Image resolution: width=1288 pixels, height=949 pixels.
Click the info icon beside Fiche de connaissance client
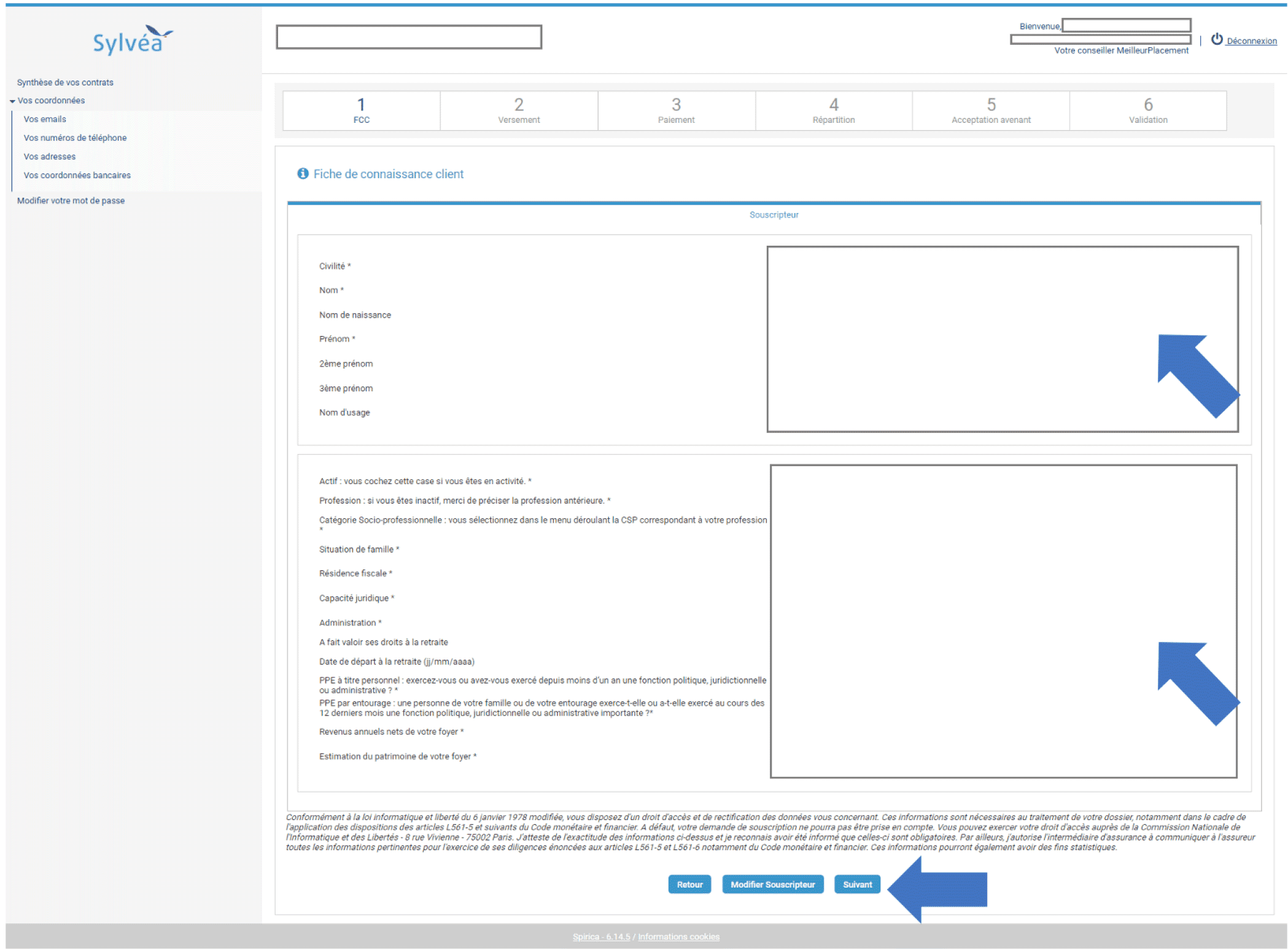(x=303, y=174)
